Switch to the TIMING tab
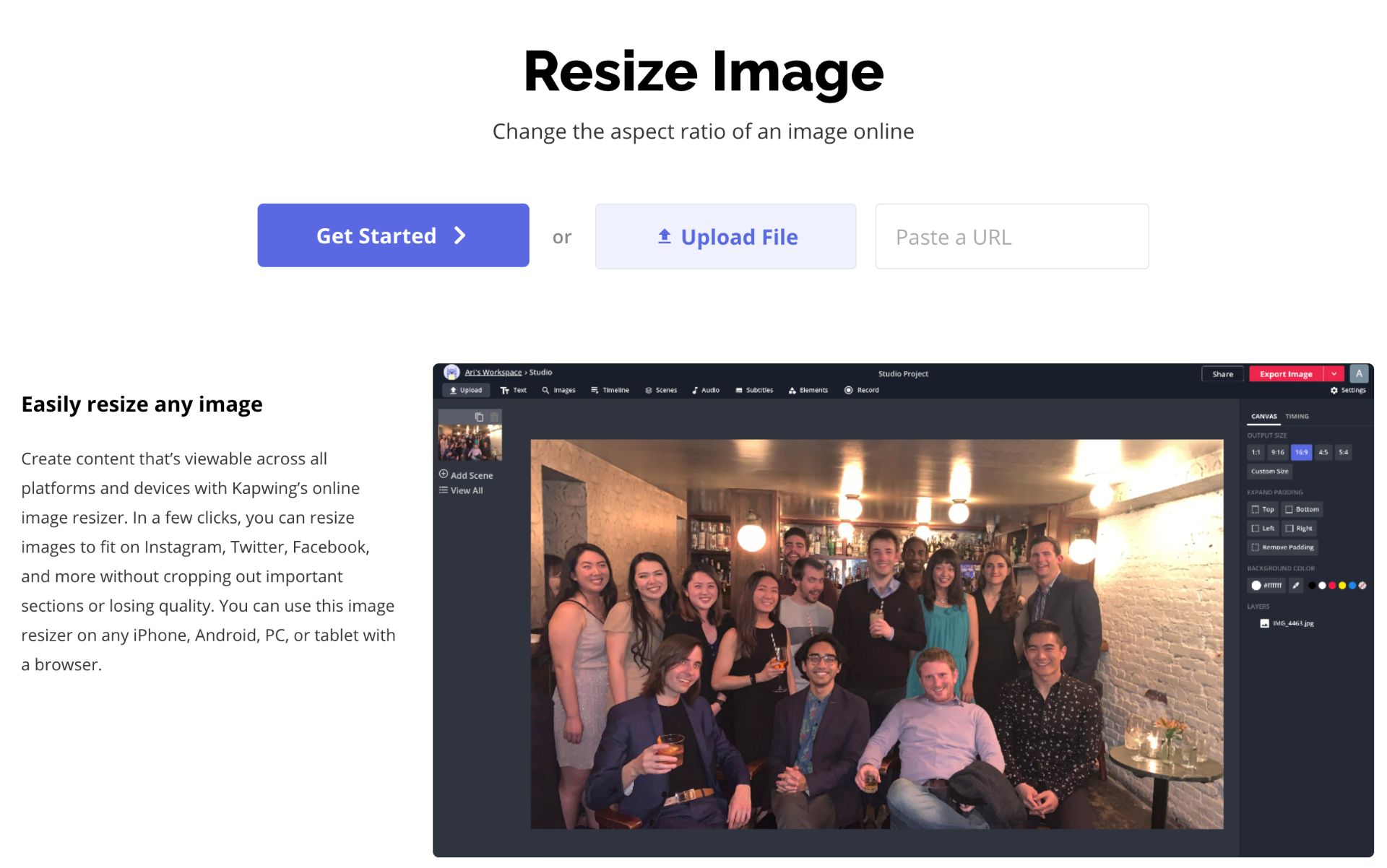Screen dimensions: 1387x868 1297,417
